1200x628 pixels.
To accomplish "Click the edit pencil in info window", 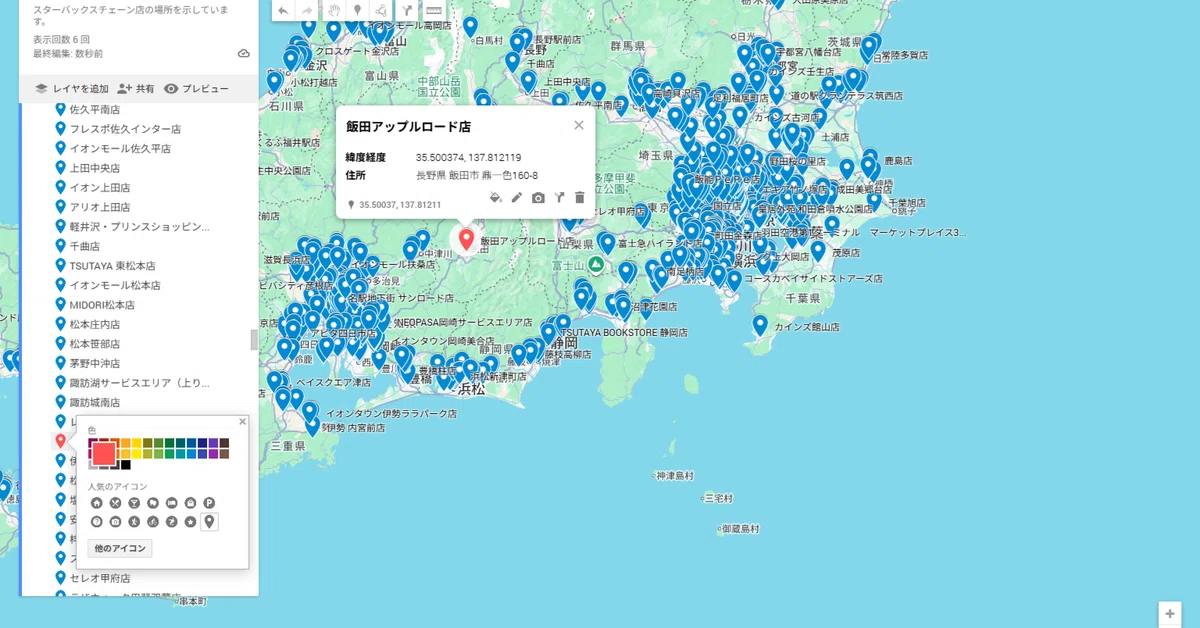I will 517,198.
